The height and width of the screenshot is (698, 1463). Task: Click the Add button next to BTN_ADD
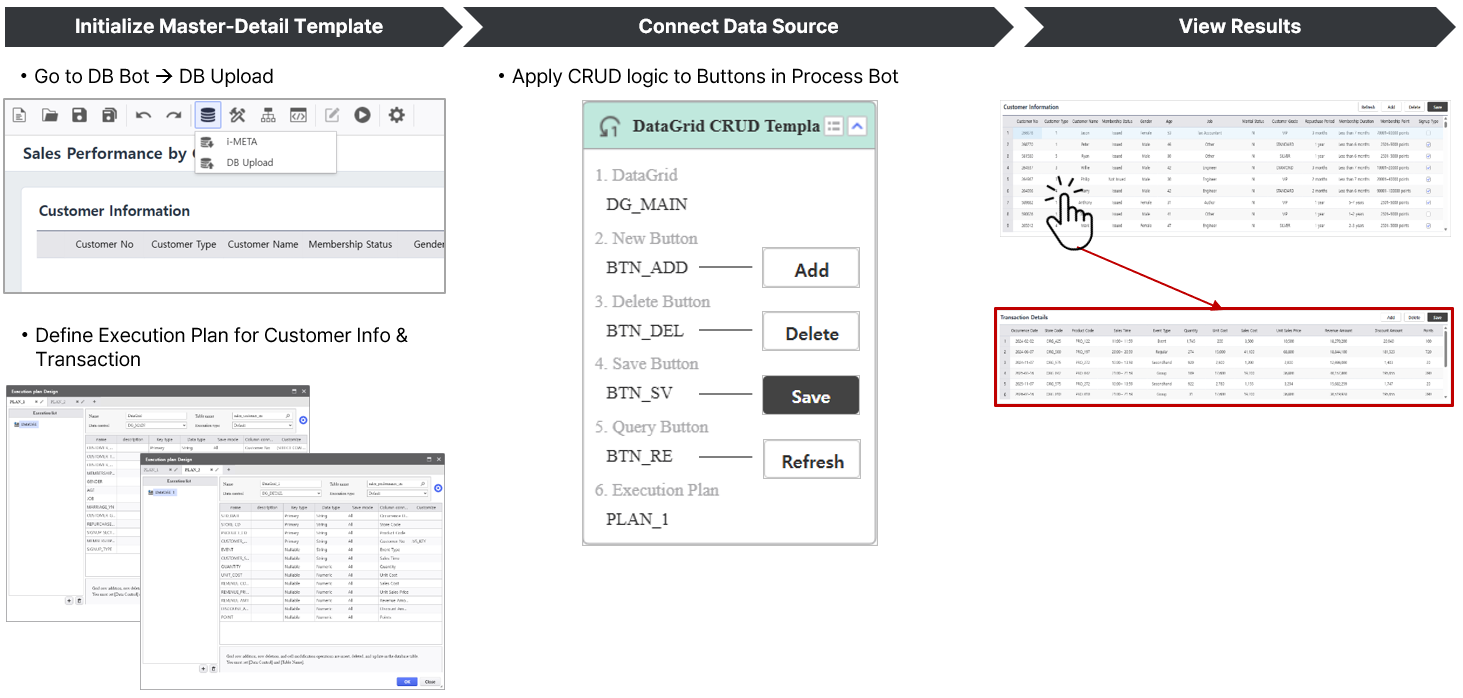[811, 269]
